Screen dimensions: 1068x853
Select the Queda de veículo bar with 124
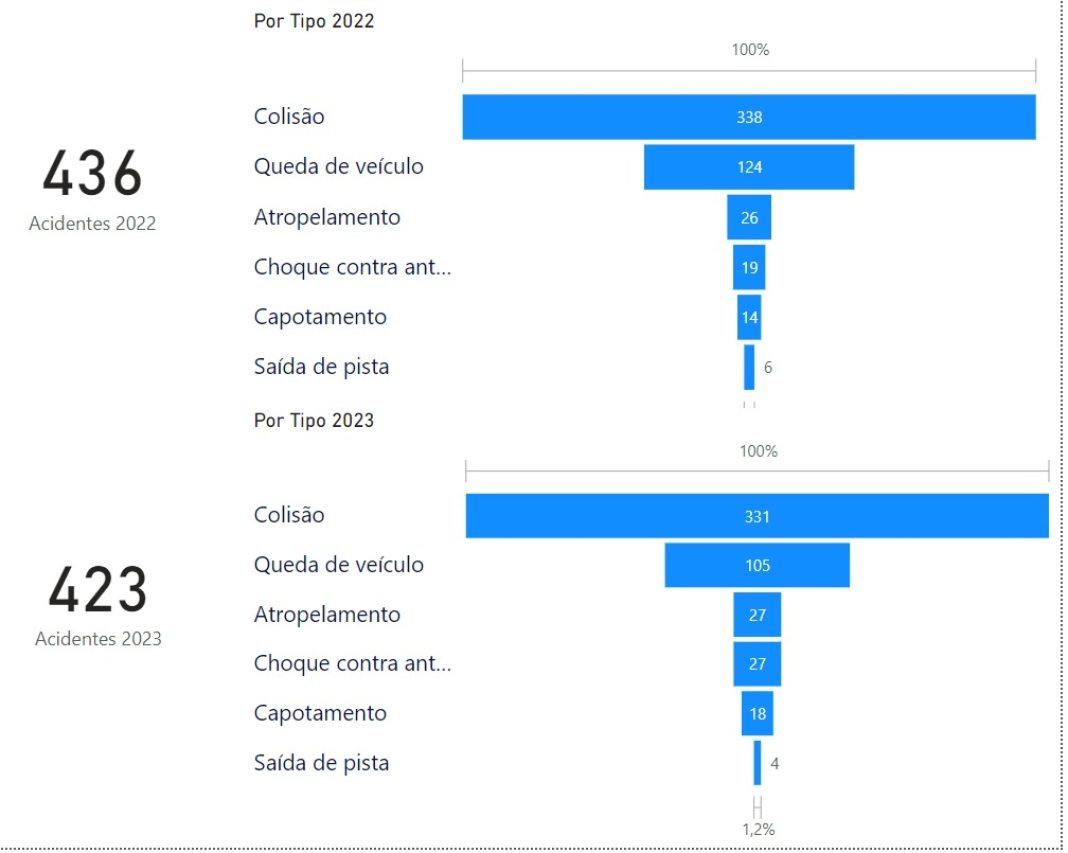tap(748, 167)
